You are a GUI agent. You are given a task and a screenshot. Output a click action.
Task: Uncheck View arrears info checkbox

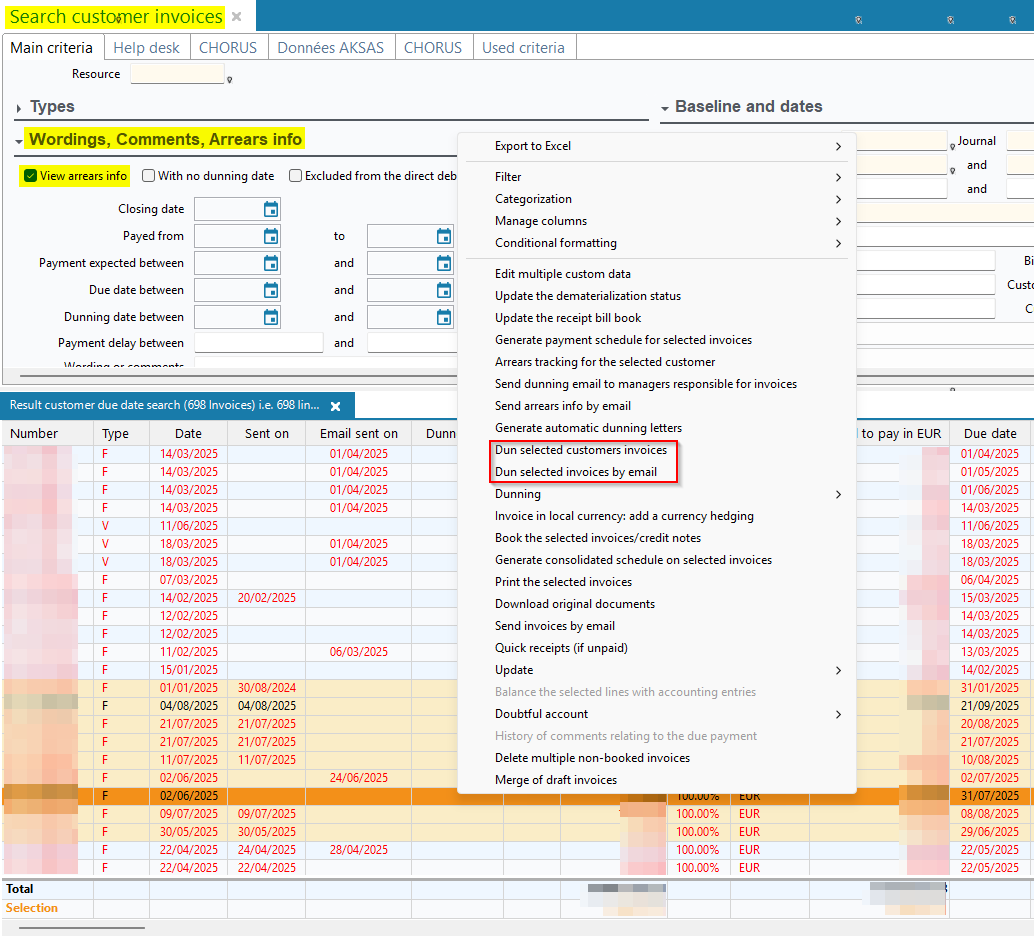(31, 176)
